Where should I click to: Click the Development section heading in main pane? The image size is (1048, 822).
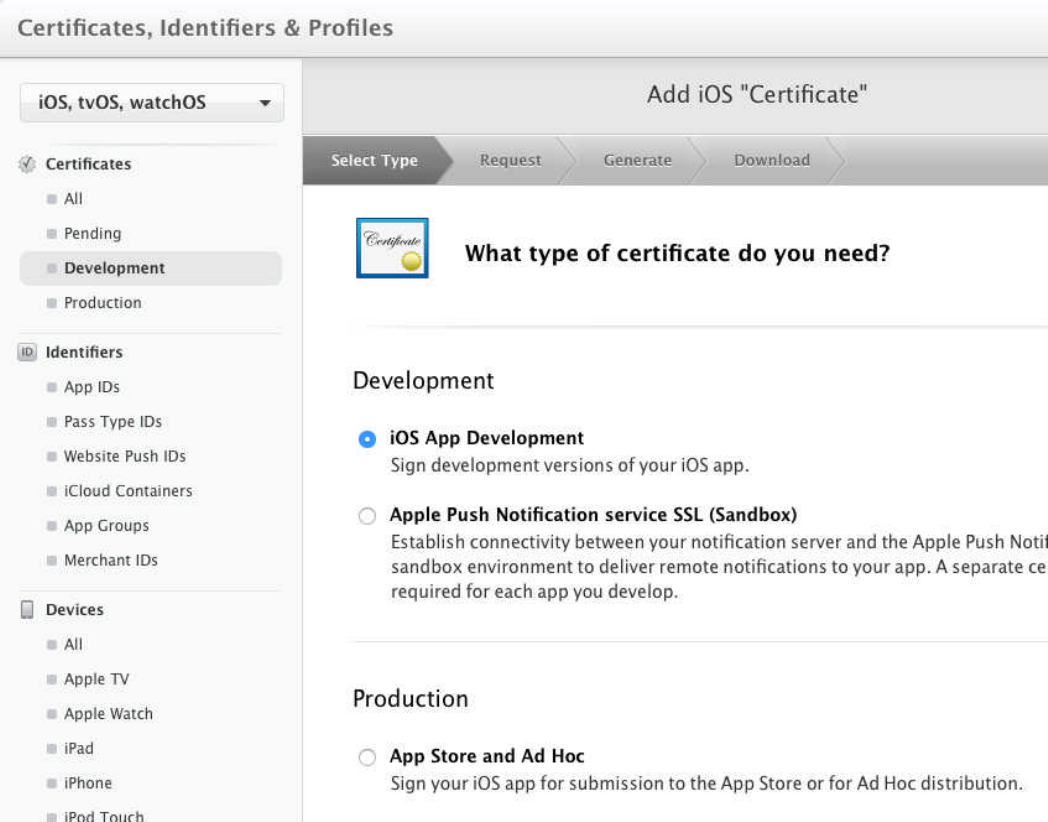point(423,380)
